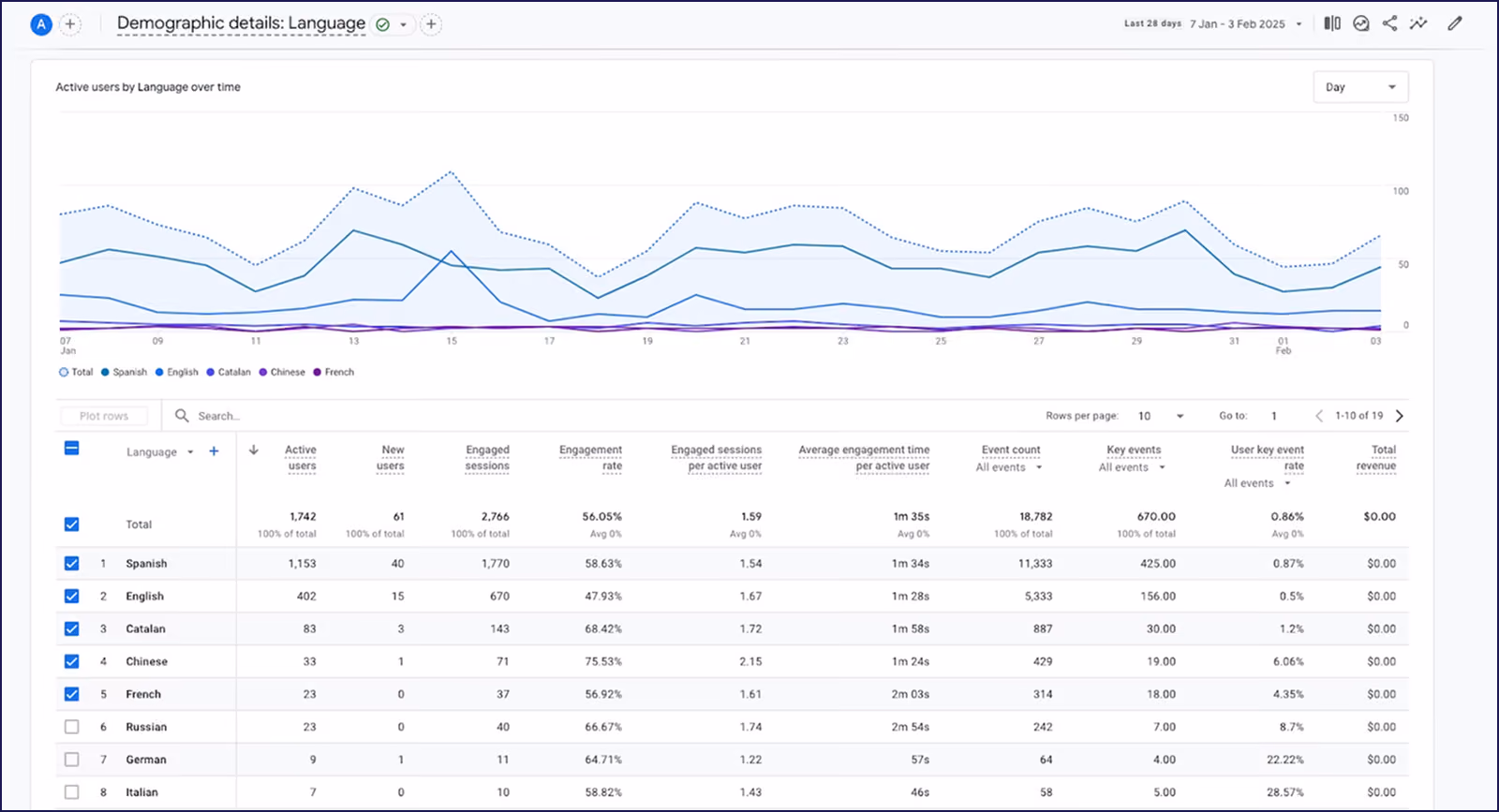
Task: Toggle the Chinese series in the legend
Action: (282, 372)
